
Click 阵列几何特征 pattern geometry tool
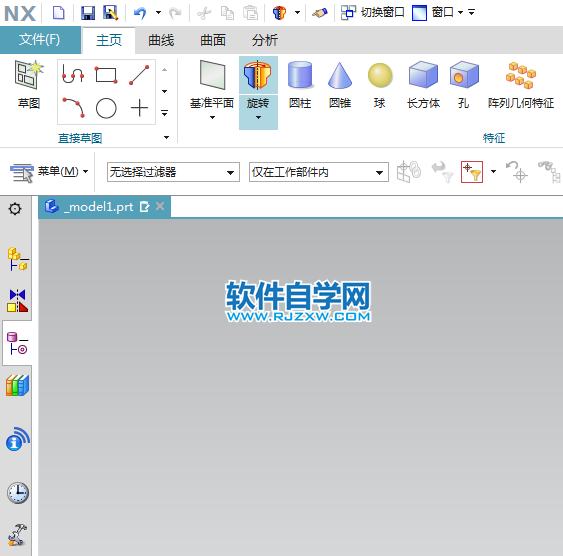(x=521, y=85)
